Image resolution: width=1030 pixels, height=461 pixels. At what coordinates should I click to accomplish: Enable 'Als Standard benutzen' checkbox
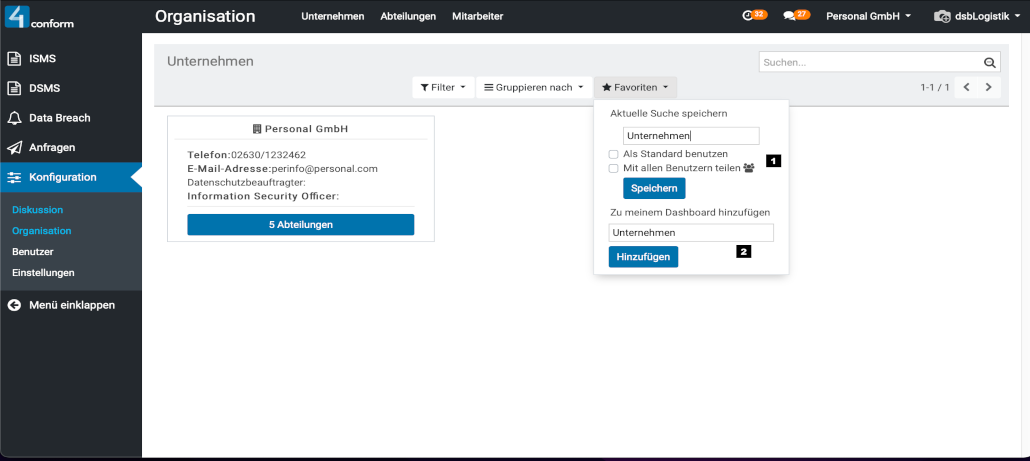click(613, 154)
